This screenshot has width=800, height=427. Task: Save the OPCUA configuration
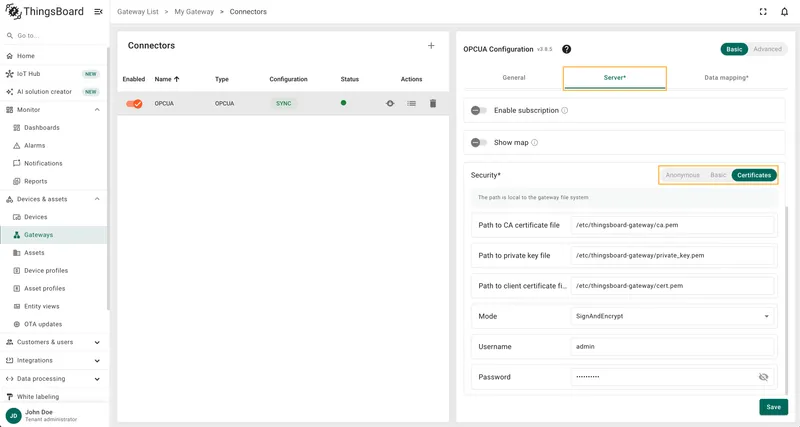tap(773, 407)
